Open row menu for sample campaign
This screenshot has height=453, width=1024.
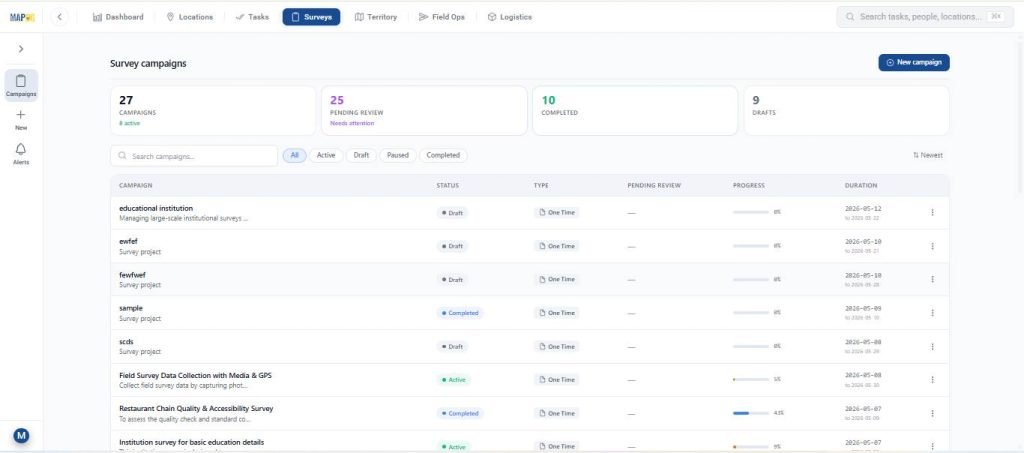point(932,313)
